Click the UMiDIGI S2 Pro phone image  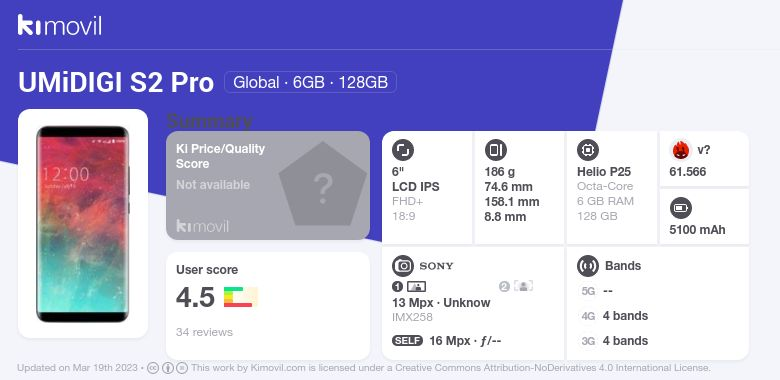click(83, 224)
